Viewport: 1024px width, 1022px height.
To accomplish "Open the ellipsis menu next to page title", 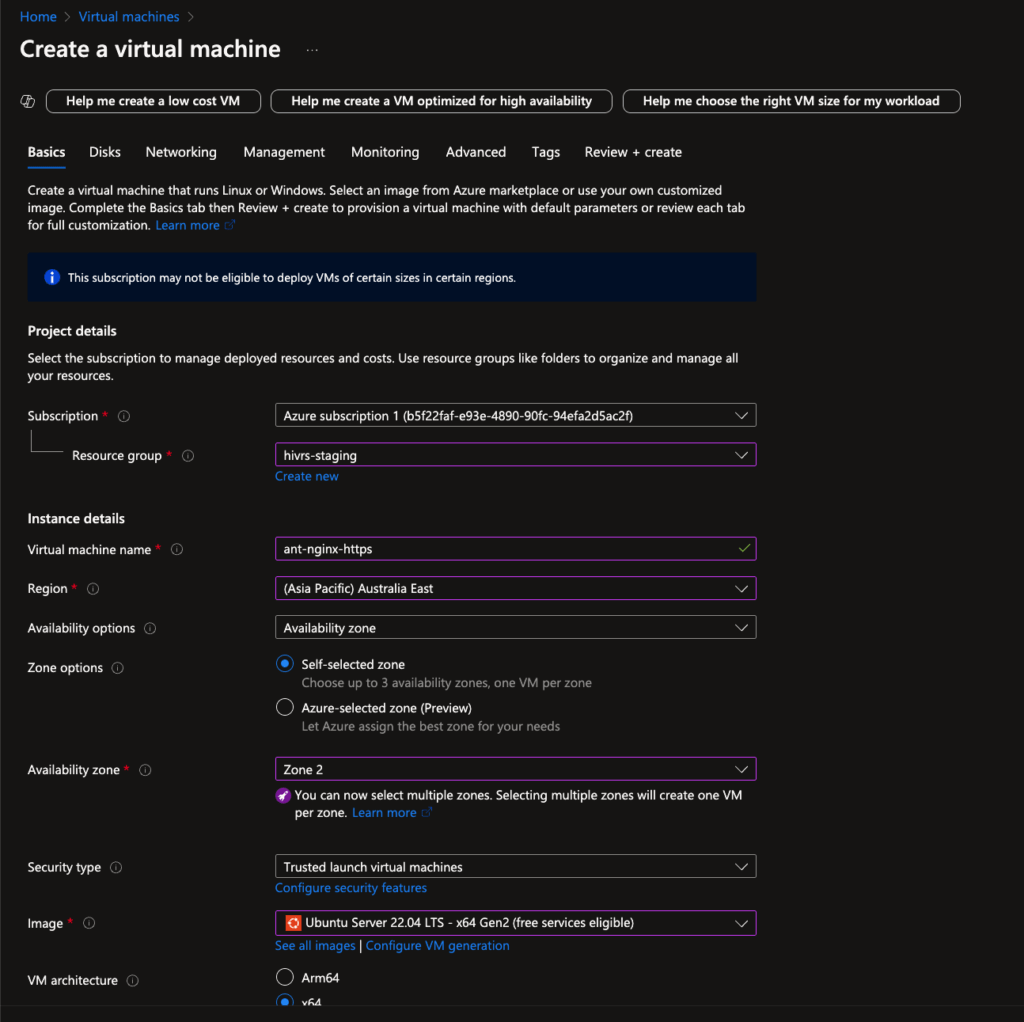I will [312, 50].
